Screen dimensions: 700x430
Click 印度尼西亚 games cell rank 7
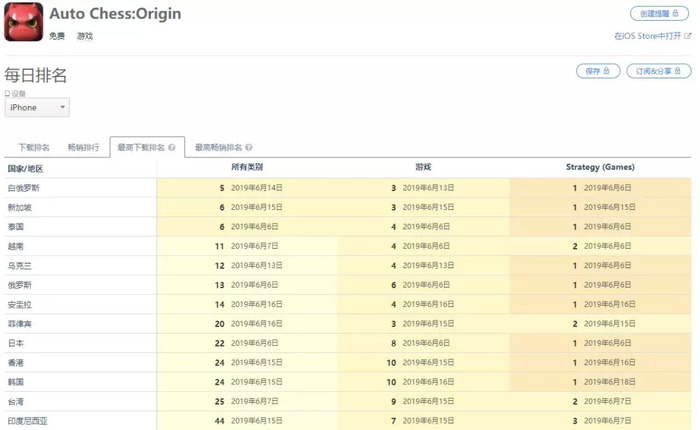(x=423, y=421)
